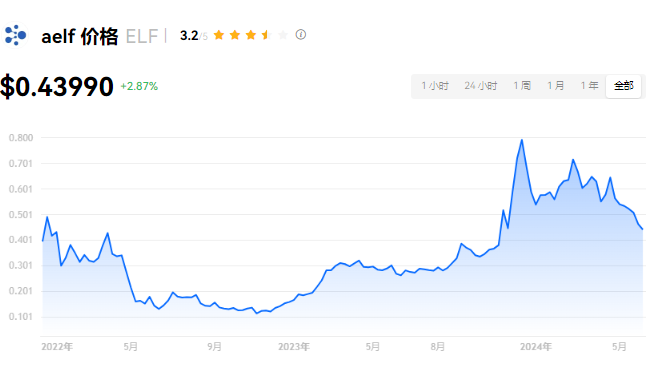This screenshot has height=372, width=655.
Task: Click the first orange rating star
Action: tap(219, 35)
